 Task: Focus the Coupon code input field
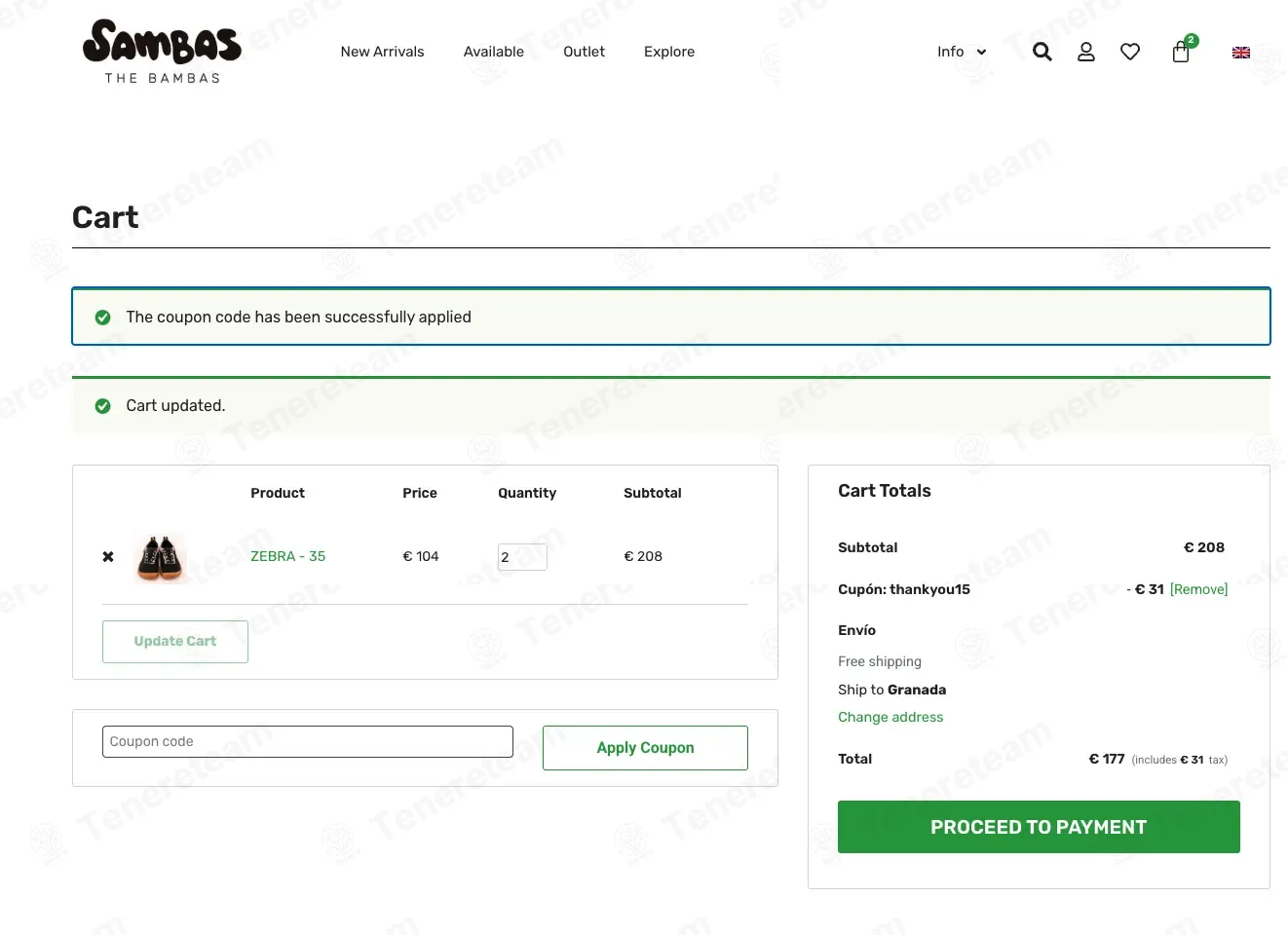point(308,741)
